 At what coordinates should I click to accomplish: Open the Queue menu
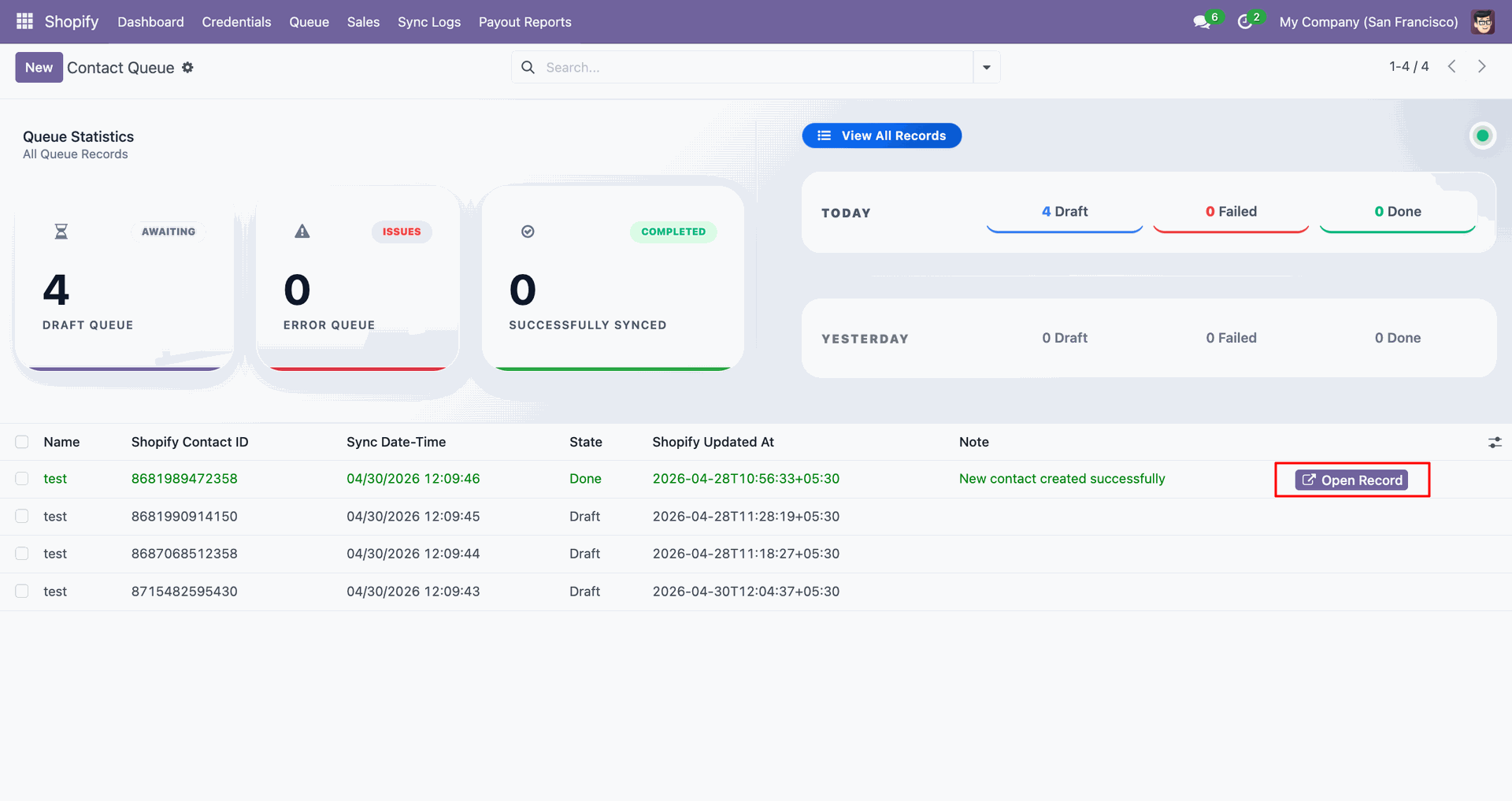309,22
